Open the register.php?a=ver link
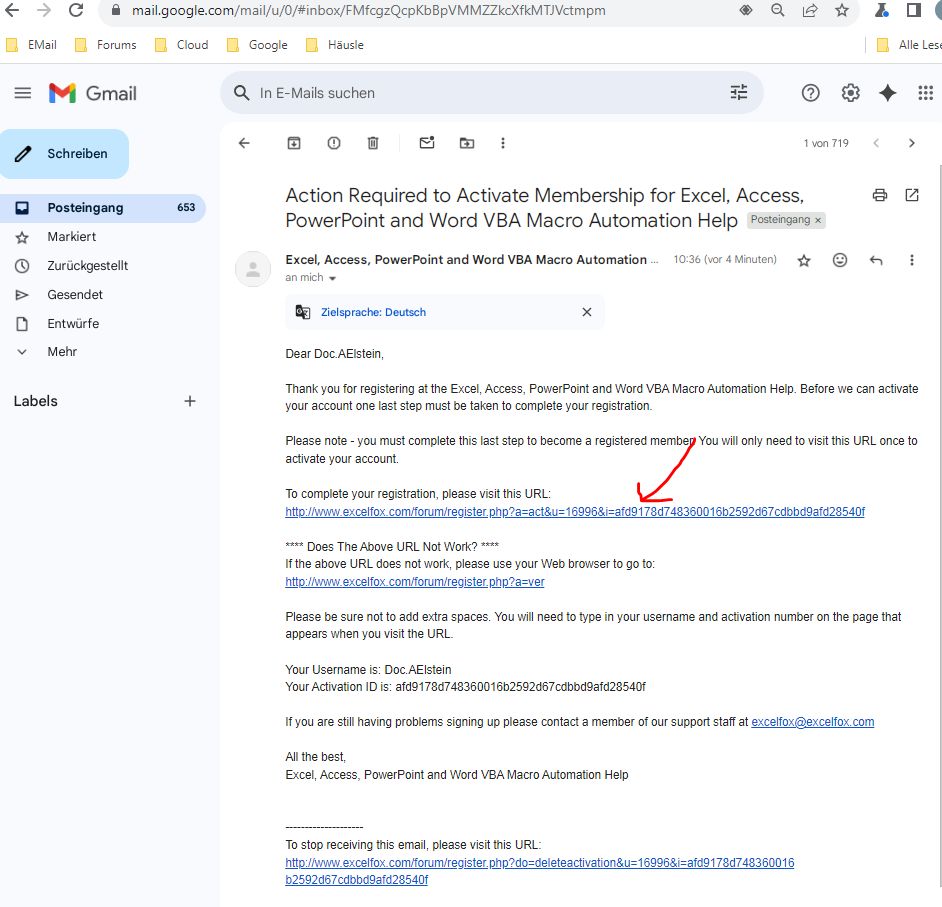This screenshot has height=907, width=942. pyautogui.click(x=415, y=581)
